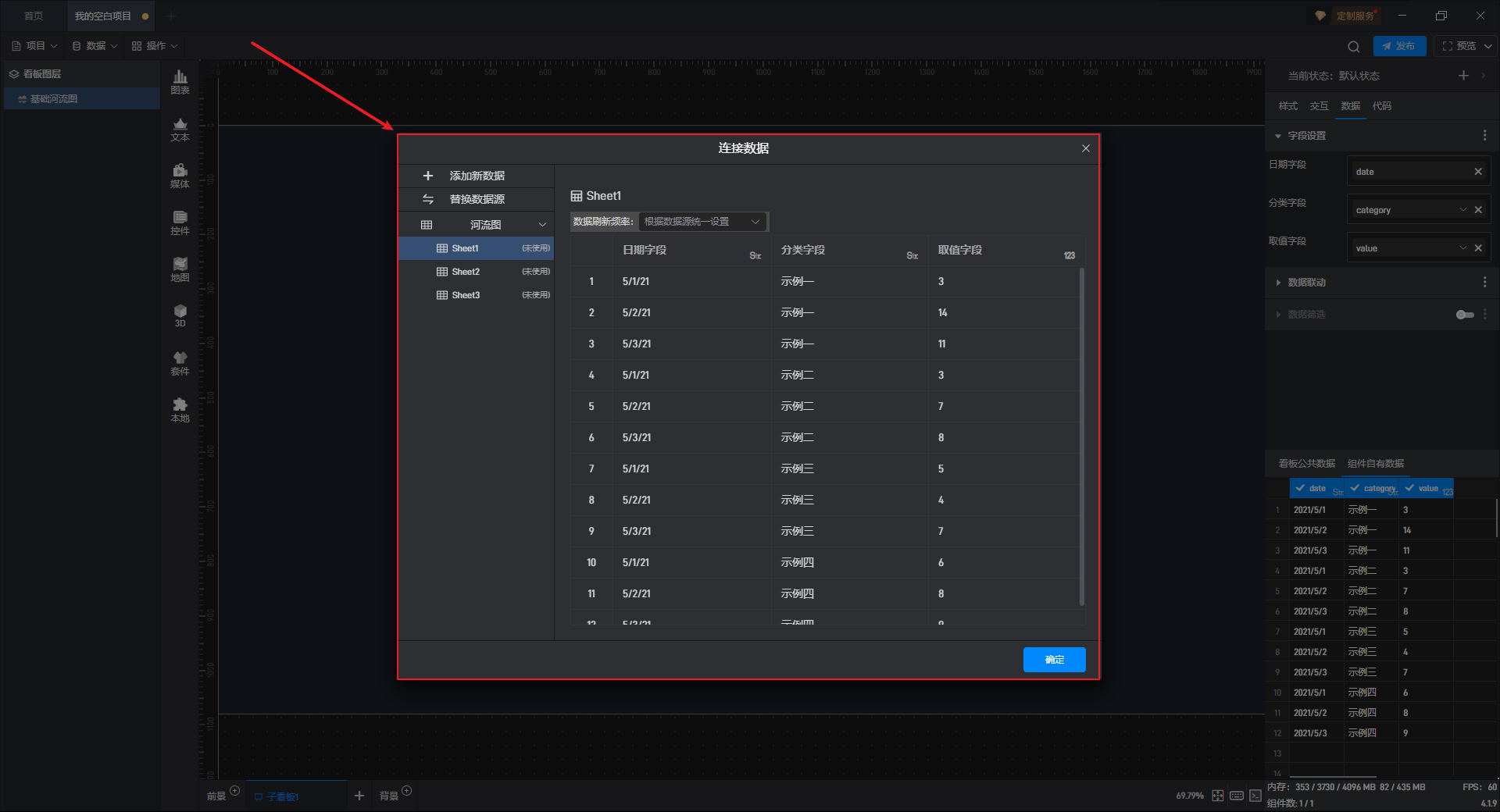Click the 确定 confirm button
1500x812 pixels.
point(1054,660)
